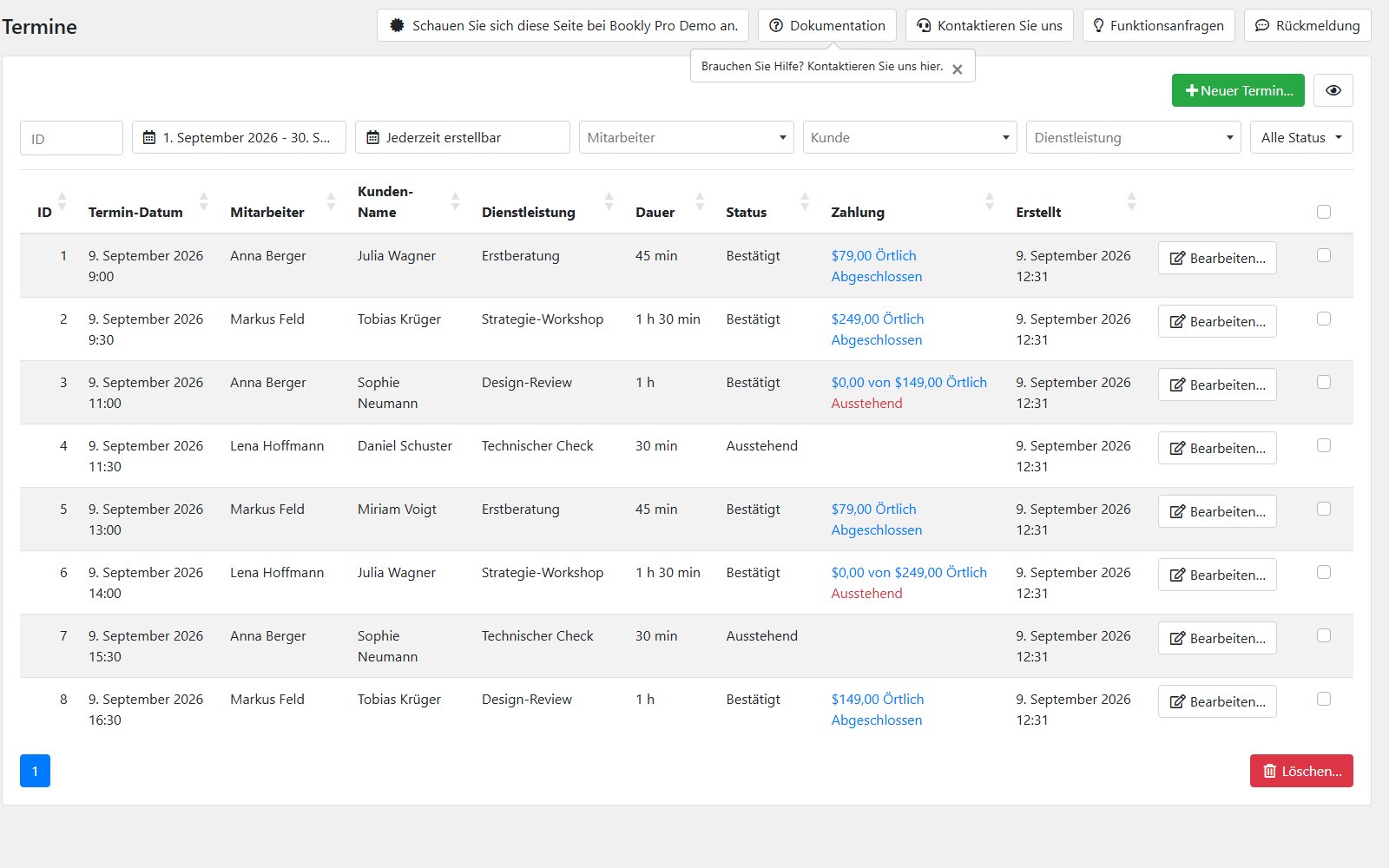Open the Rückmeldung feedback button
The image size is (1389, 868).
(x=1307, y=25)
